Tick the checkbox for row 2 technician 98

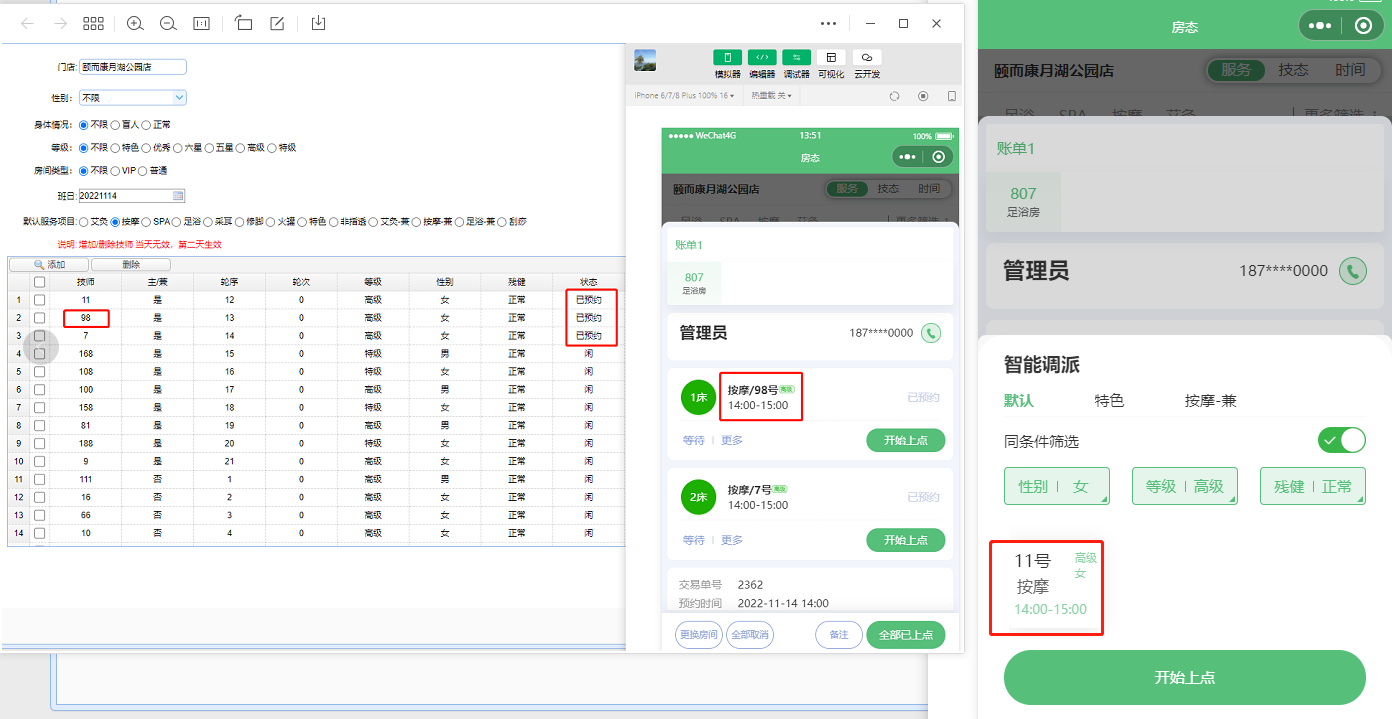point(39,318)
